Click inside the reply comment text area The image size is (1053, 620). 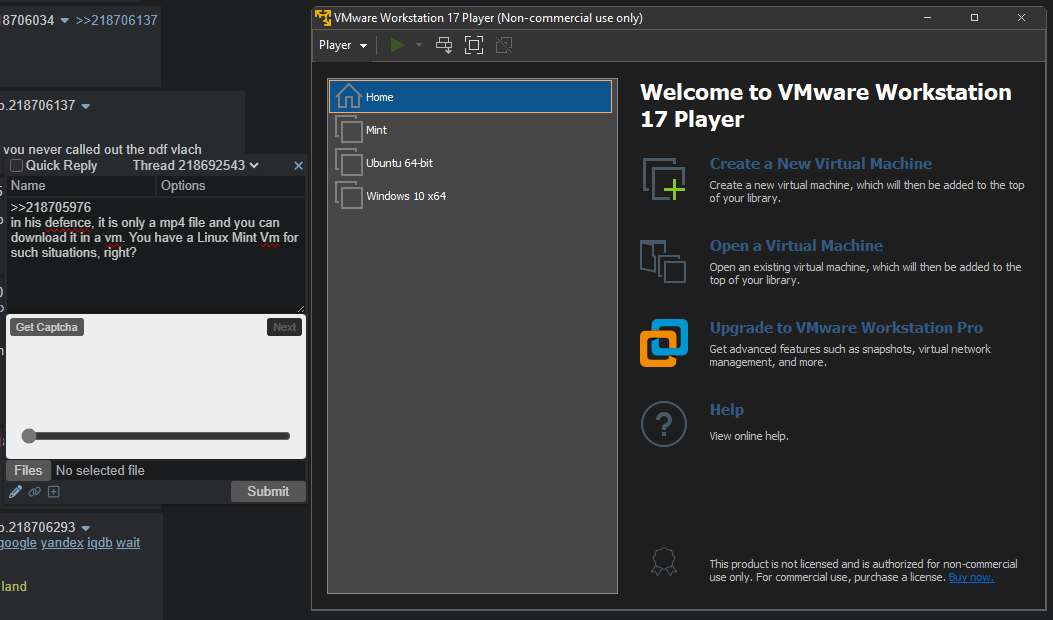click(156, 255)
